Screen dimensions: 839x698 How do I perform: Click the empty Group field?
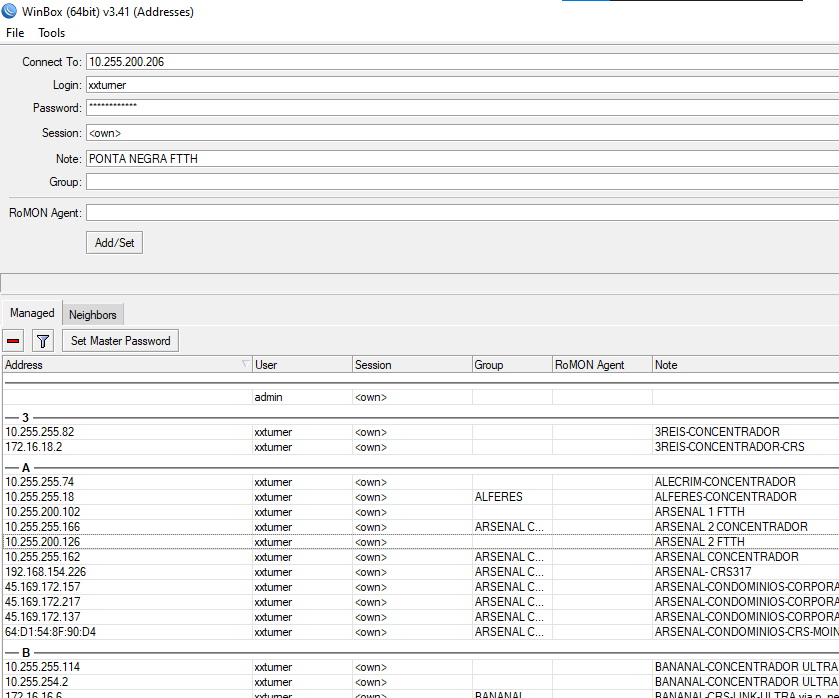pos(462,181)
